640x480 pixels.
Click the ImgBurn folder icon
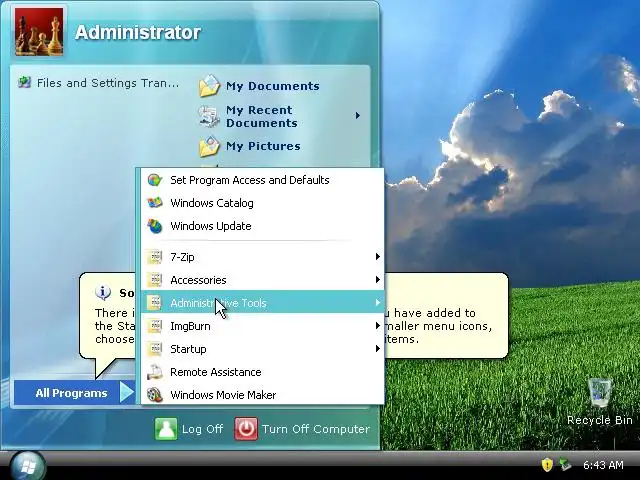[x=155, y=326]
